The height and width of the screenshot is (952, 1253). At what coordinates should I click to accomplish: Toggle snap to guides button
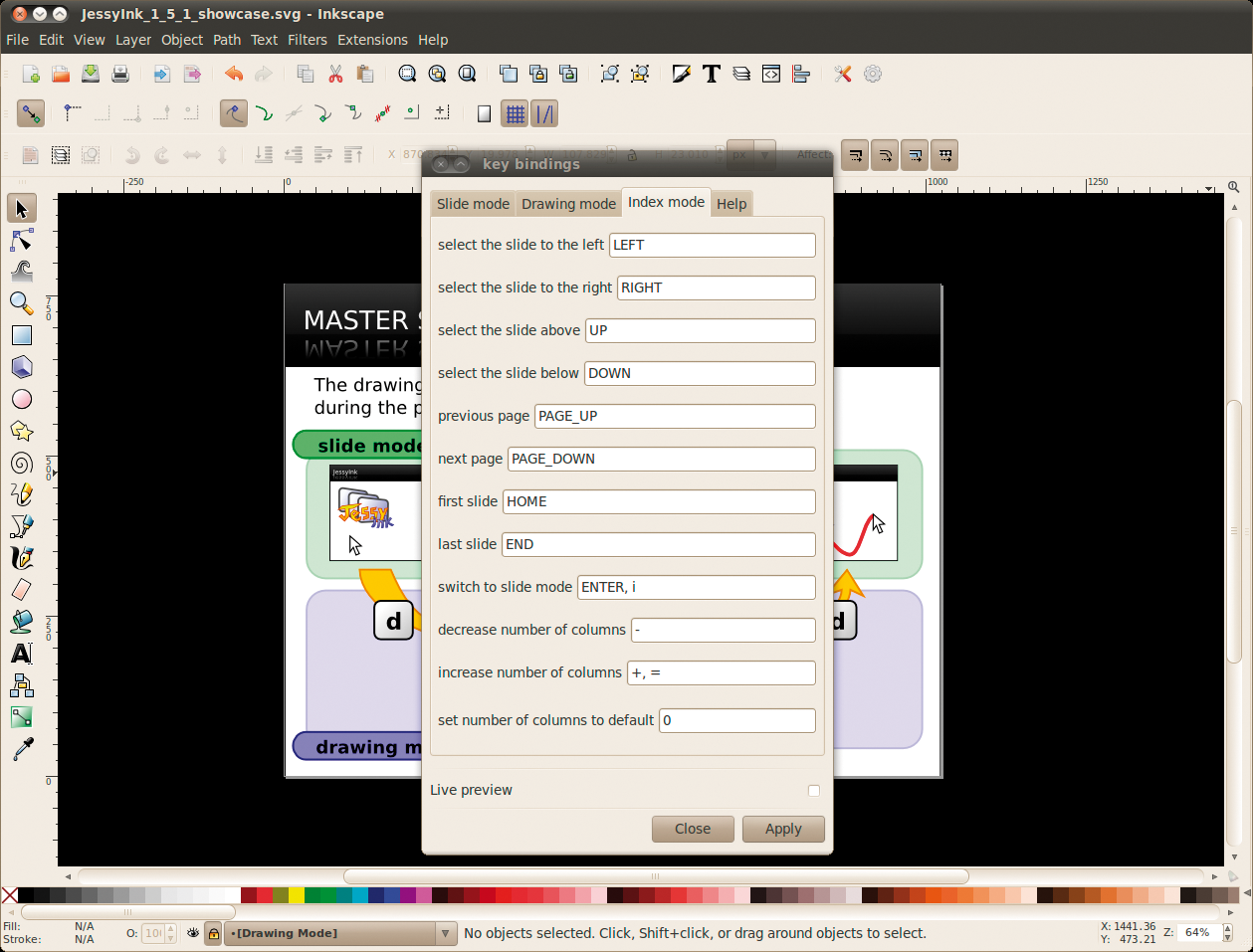pyautogui.click(x=544, y=113)
